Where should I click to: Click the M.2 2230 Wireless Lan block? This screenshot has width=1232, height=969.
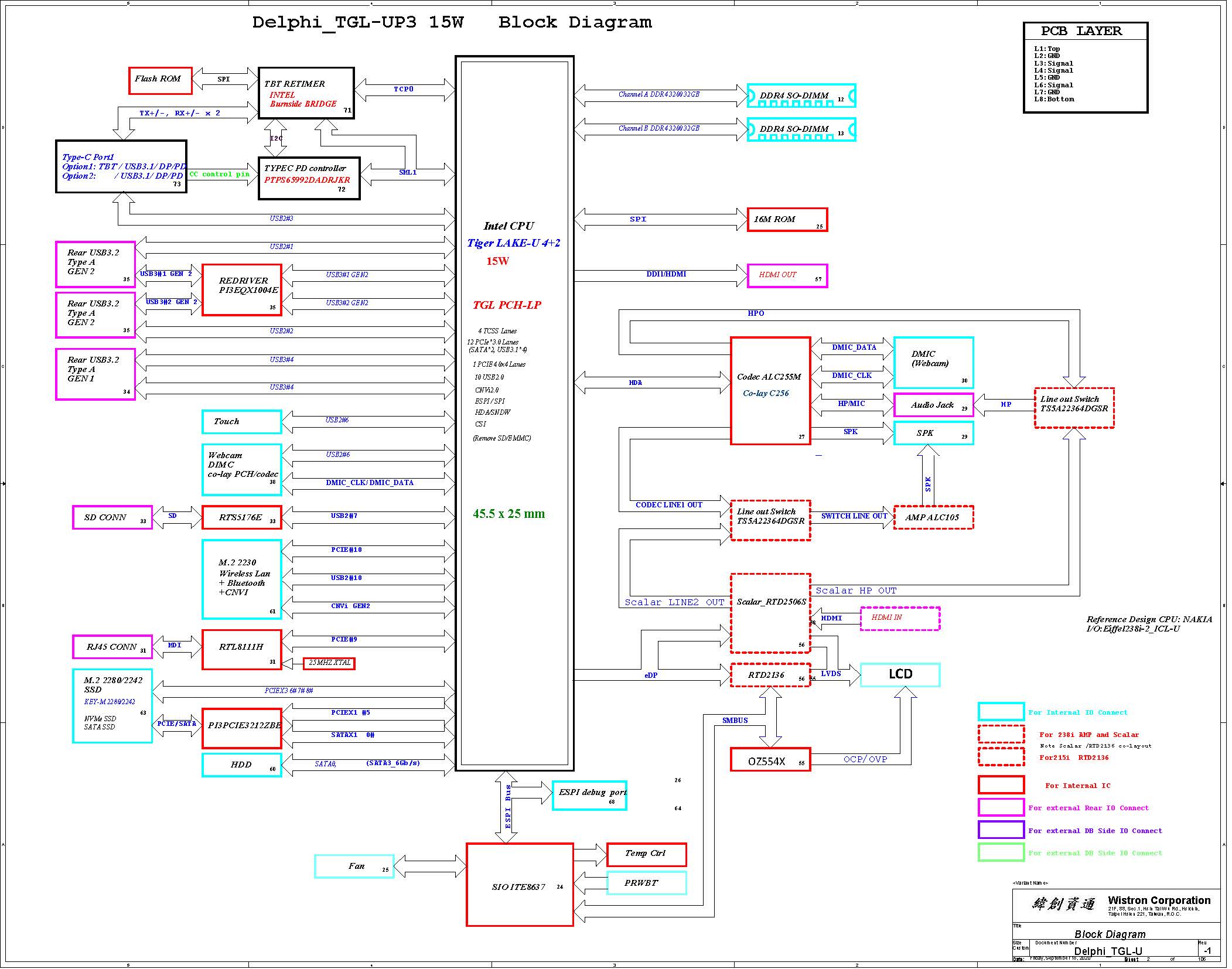pos(241,579)
